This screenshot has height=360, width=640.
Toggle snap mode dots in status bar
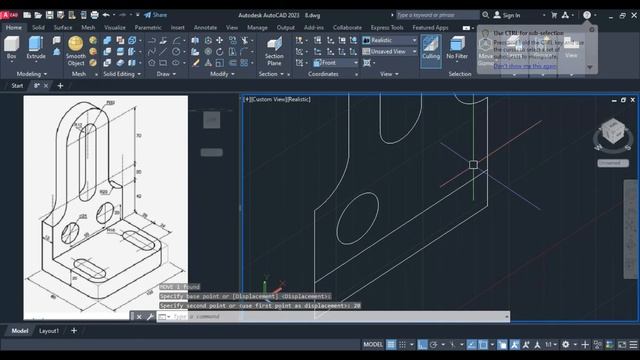click(402, 345)
